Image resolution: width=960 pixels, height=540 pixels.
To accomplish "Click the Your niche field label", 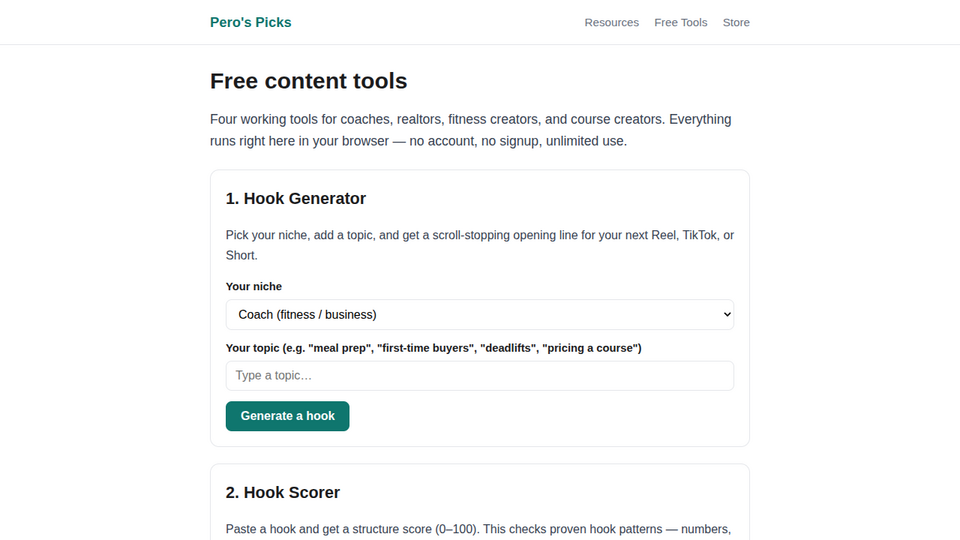I will point(253,287).
